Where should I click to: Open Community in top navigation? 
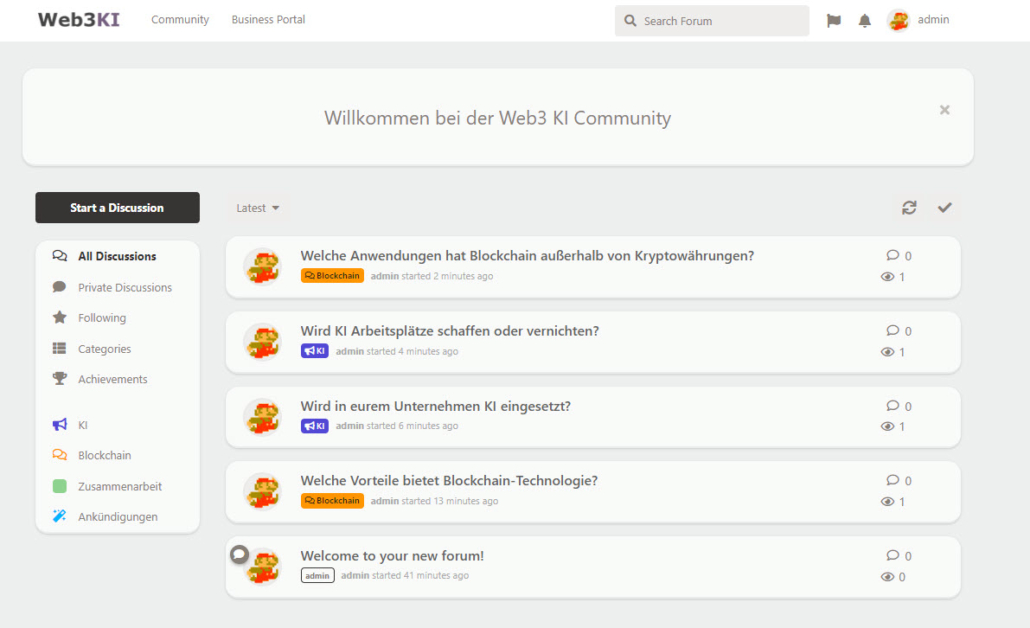click(180, 20)
